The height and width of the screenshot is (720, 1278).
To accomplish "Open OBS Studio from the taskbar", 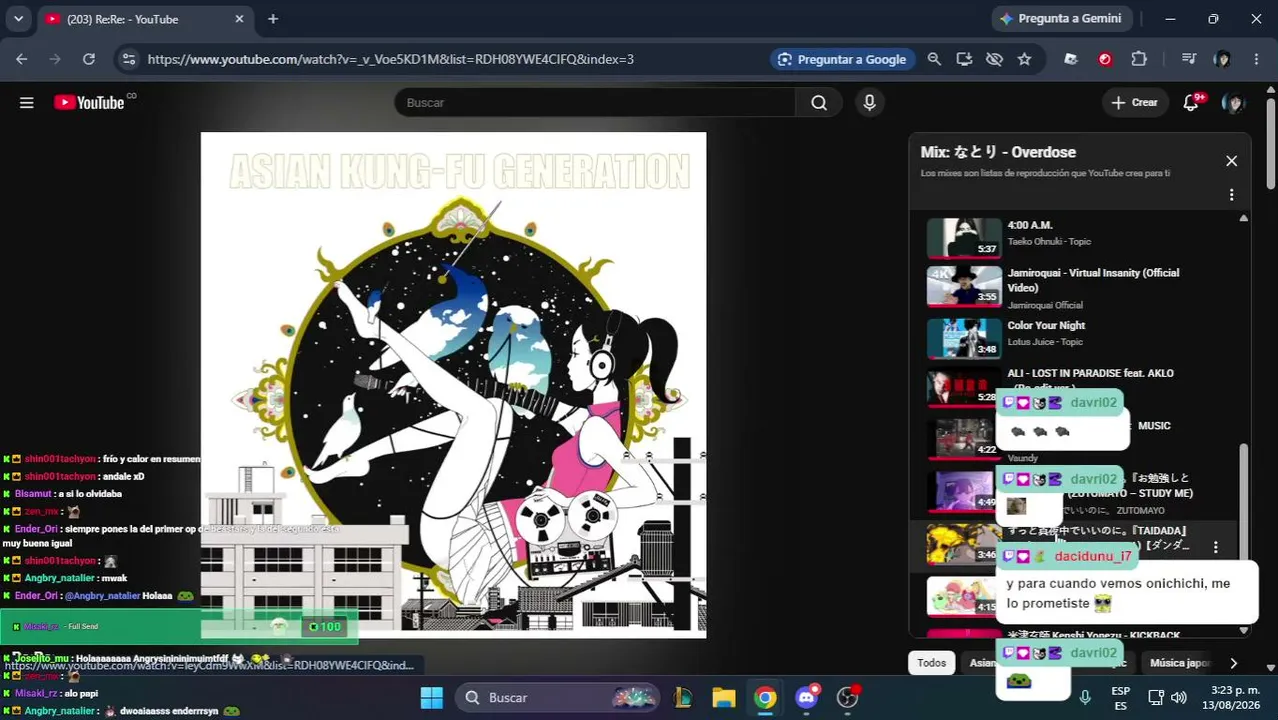I will pyautogui.click(x=848, y=697).
